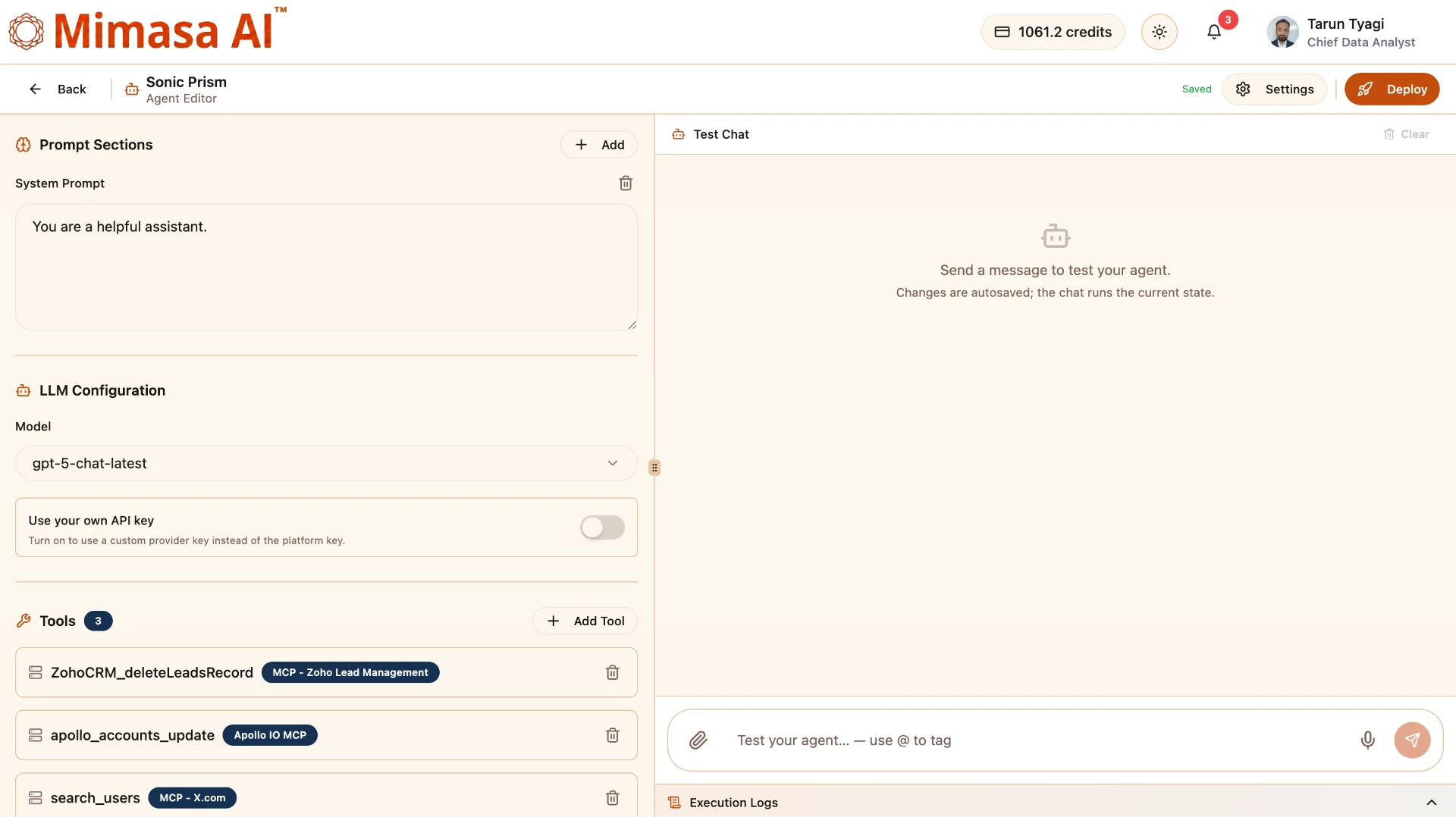The image size is (1456, 817).
Task: Select the ZohoCRM_deleteLeadsRecord tool name
Action: 152,673
